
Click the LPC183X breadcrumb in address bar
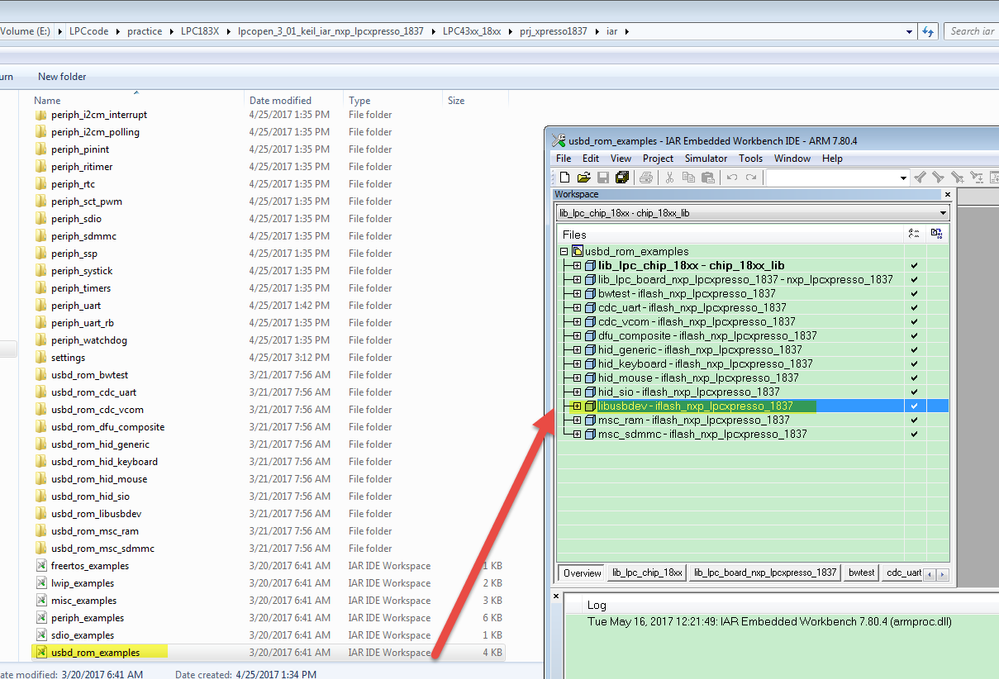[199, 31]
